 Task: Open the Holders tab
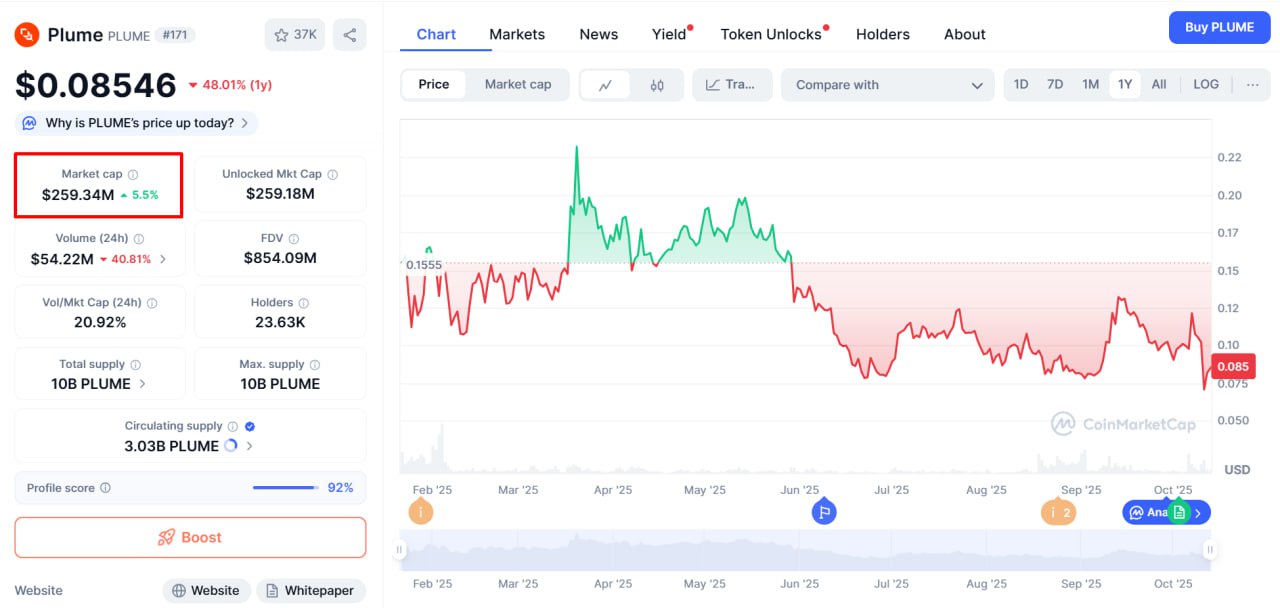(883, 34)
